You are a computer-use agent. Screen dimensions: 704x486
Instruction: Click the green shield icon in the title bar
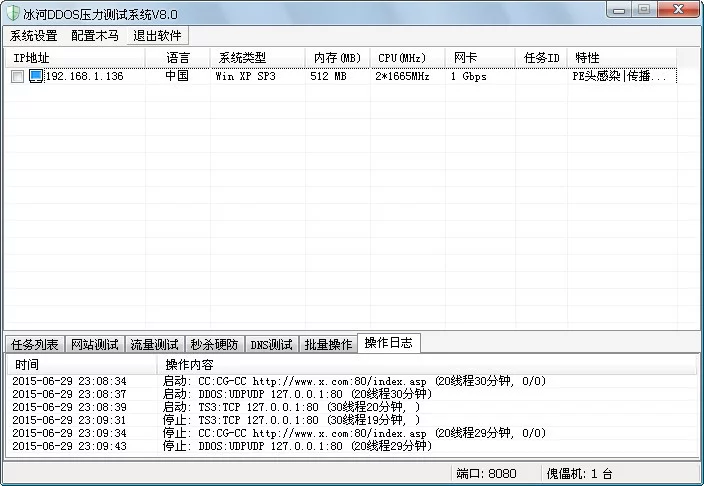coord(13,13)
